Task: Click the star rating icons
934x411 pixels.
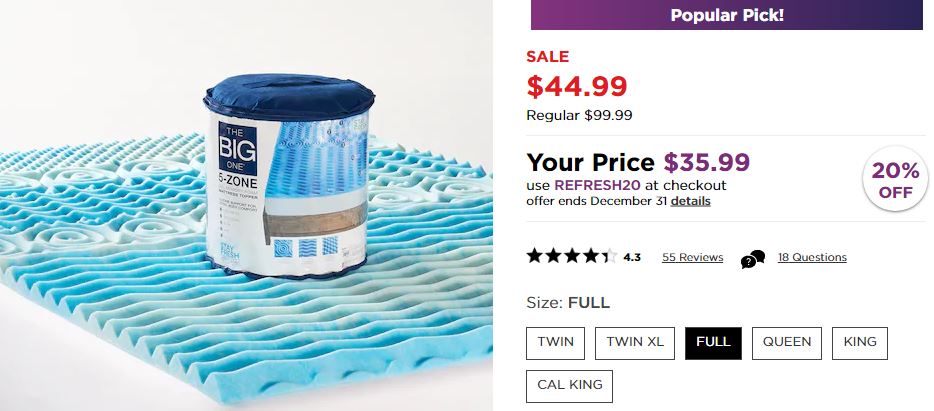Action: [571, 257]
